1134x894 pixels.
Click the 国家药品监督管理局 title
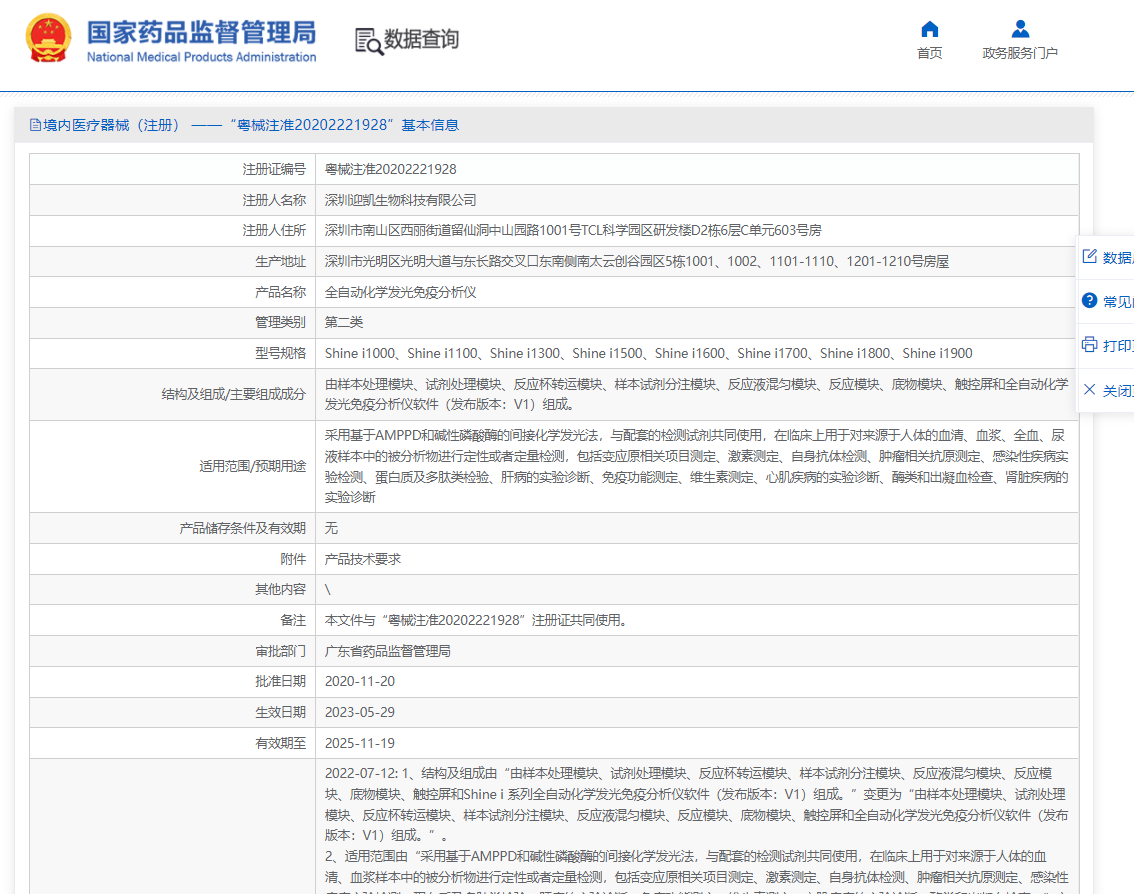pos(202,32)
